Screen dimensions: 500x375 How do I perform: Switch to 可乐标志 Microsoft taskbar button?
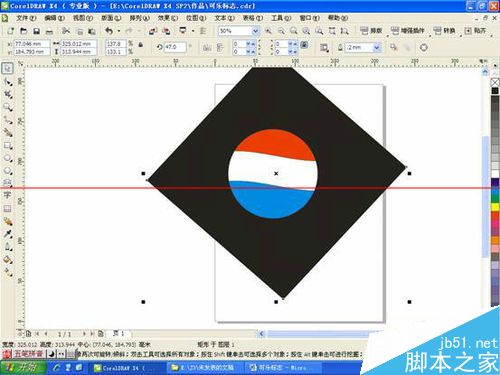[282, 368]
